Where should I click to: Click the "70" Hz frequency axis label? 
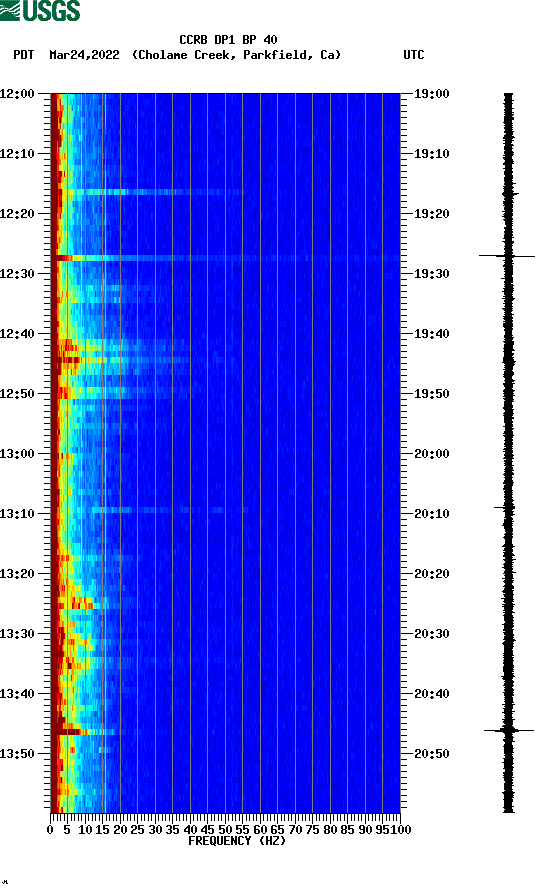pyautogui.click(x=296, y=830)
